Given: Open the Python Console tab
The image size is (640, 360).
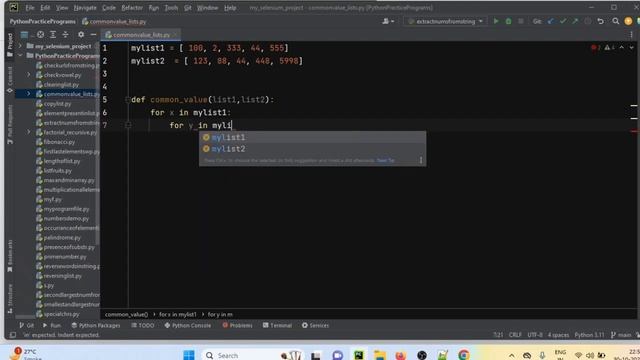Looking at the screenshot, I should click(188, 325).
